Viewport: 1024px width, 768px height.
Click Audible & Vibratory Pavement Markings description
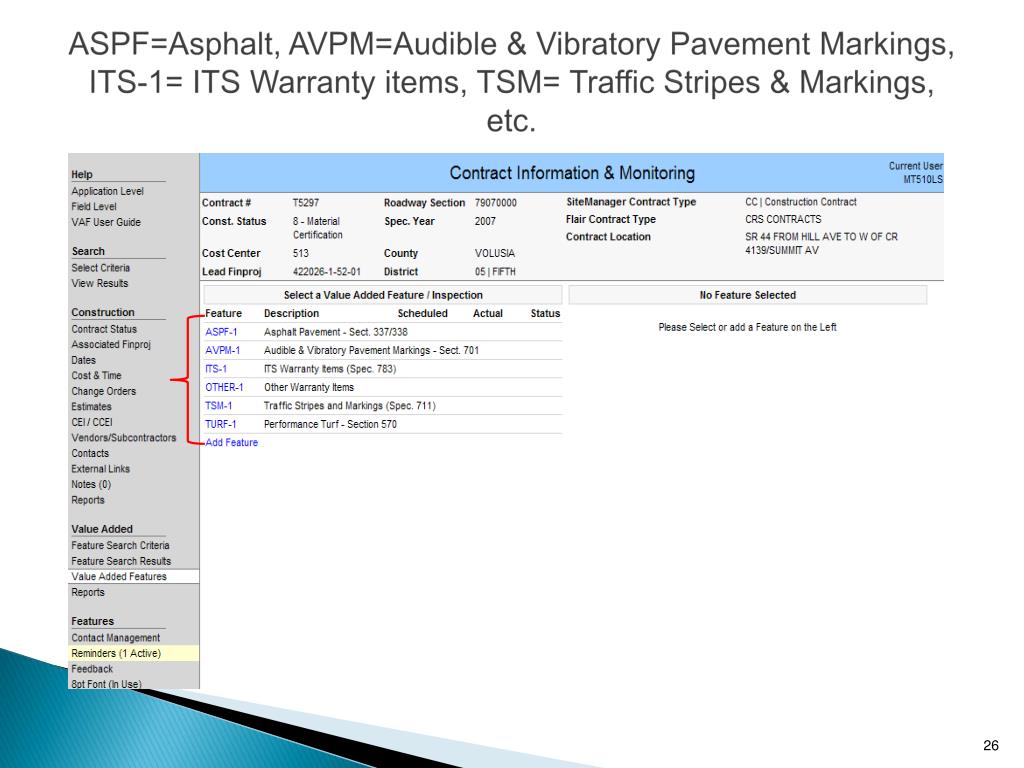[x=371, y=350]
